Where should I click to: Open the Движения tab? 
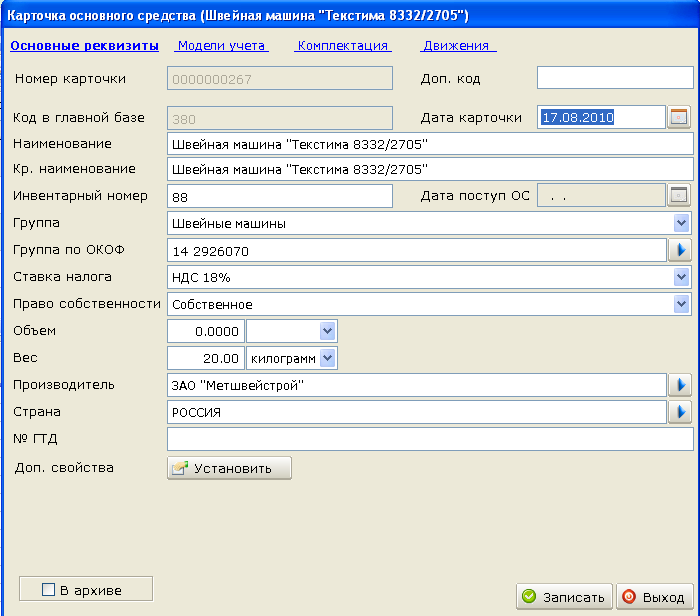[458, 46]
